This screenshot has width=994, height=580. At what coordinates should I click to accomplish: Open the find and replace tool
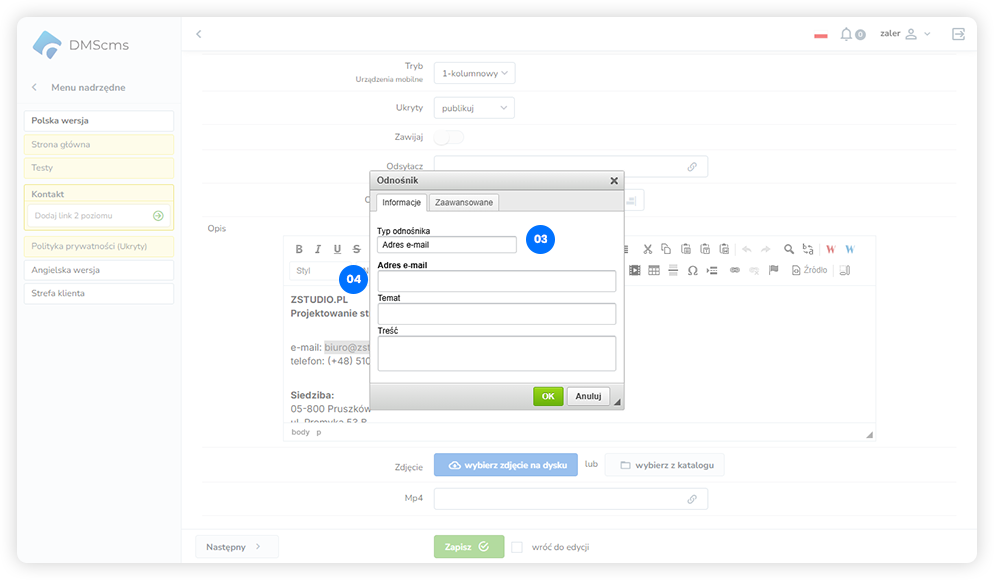pyautogui.click(x=808, y=249)
